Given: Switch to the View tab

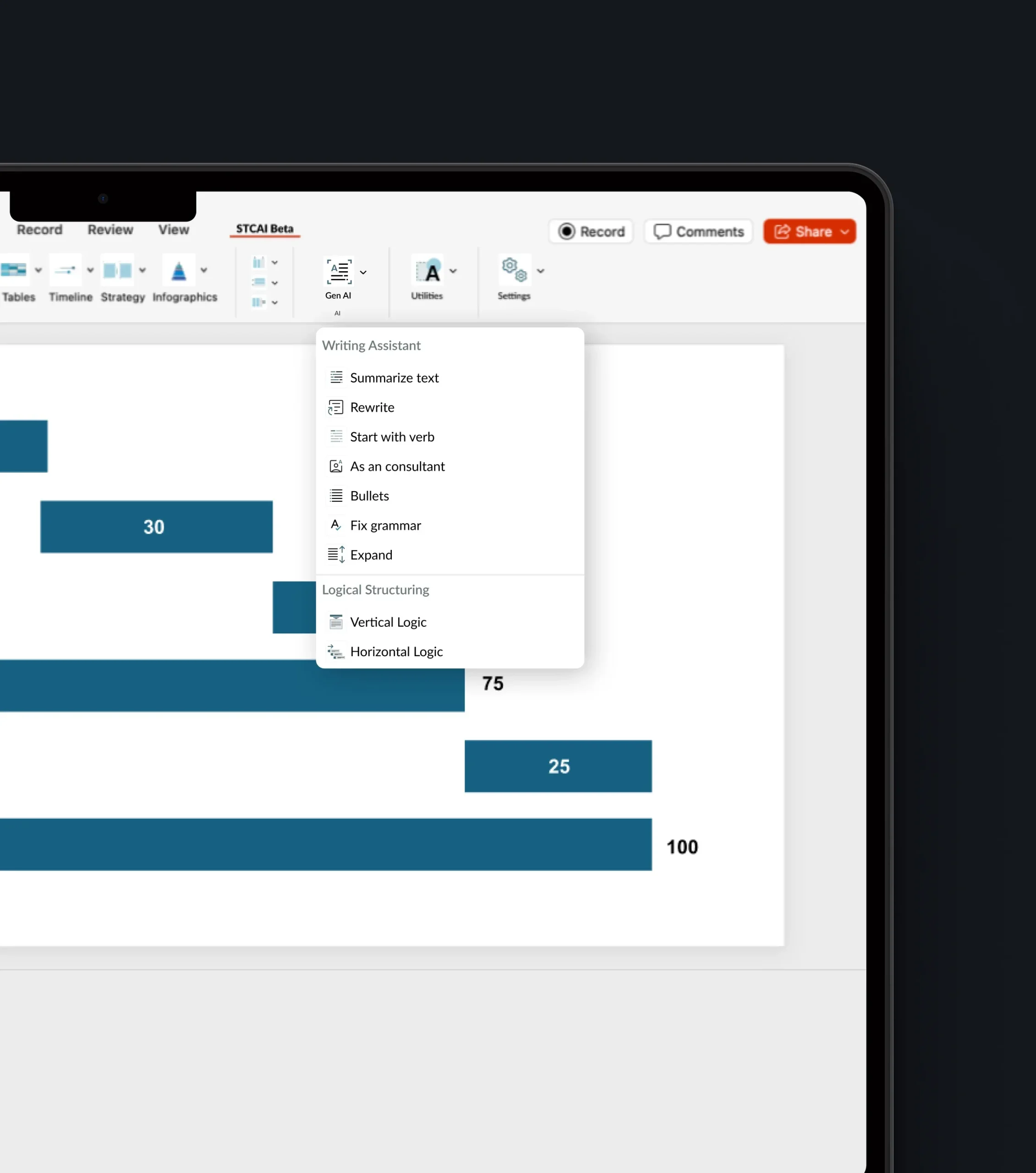Looking at the screenshot, I should (173, 230).
